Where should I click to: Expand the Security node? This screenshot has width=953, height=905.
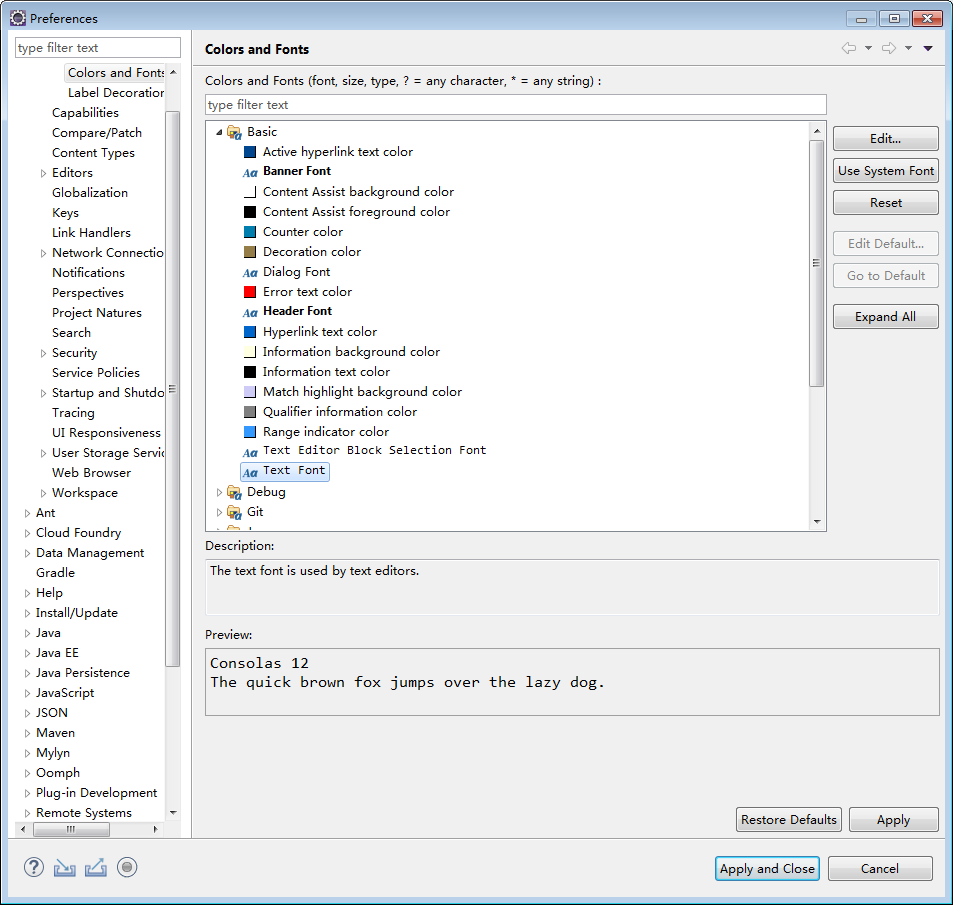(x=43, y=353)
